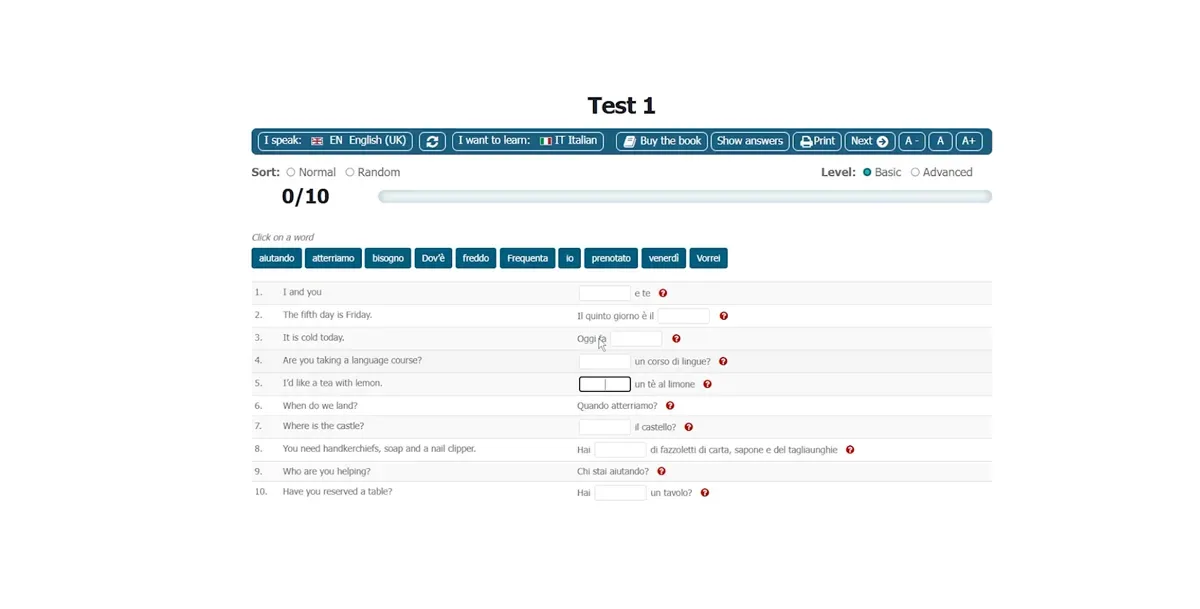Go to the Next test
Image resolution: width=1200 pixels, height=609 pixels.
pos(869,142)
